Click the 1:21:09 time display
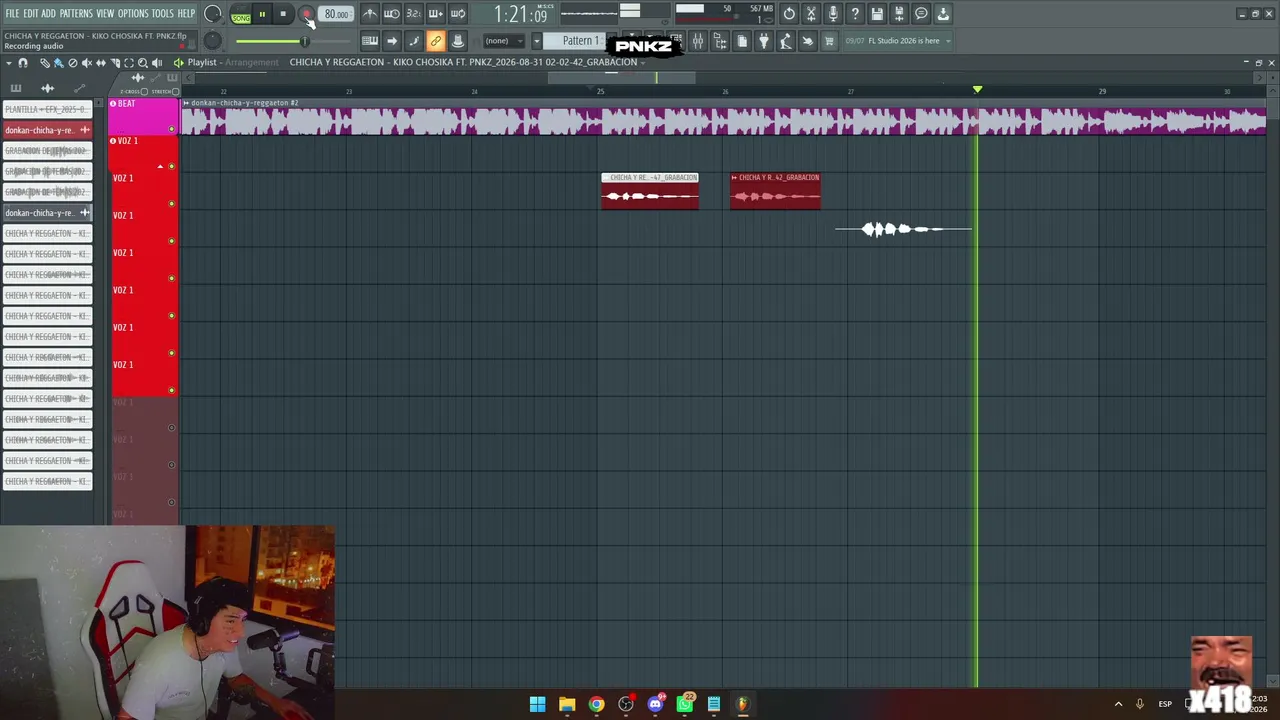 tap(520, 15)
